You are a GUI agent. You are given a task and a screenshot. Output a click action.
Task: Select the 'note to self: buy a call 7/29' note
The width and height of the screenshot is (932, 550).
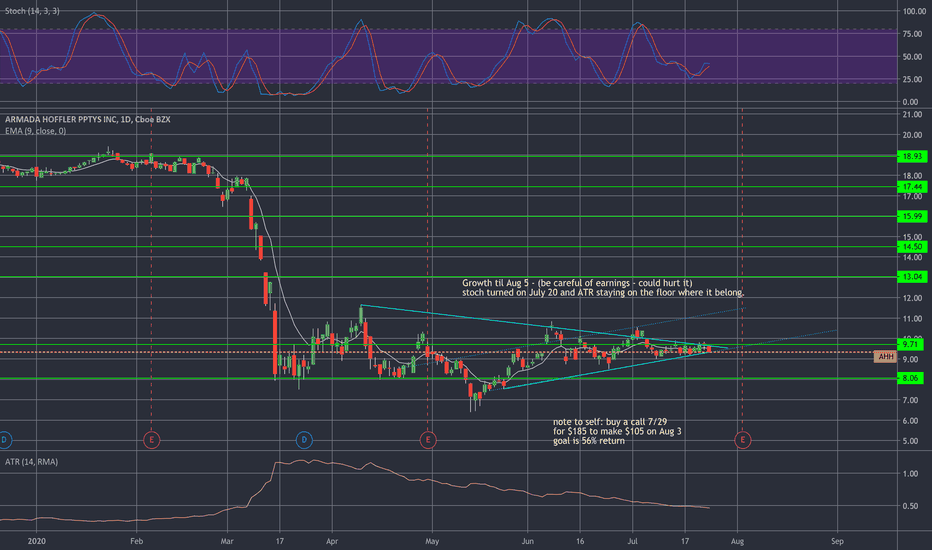pos(610,422)
